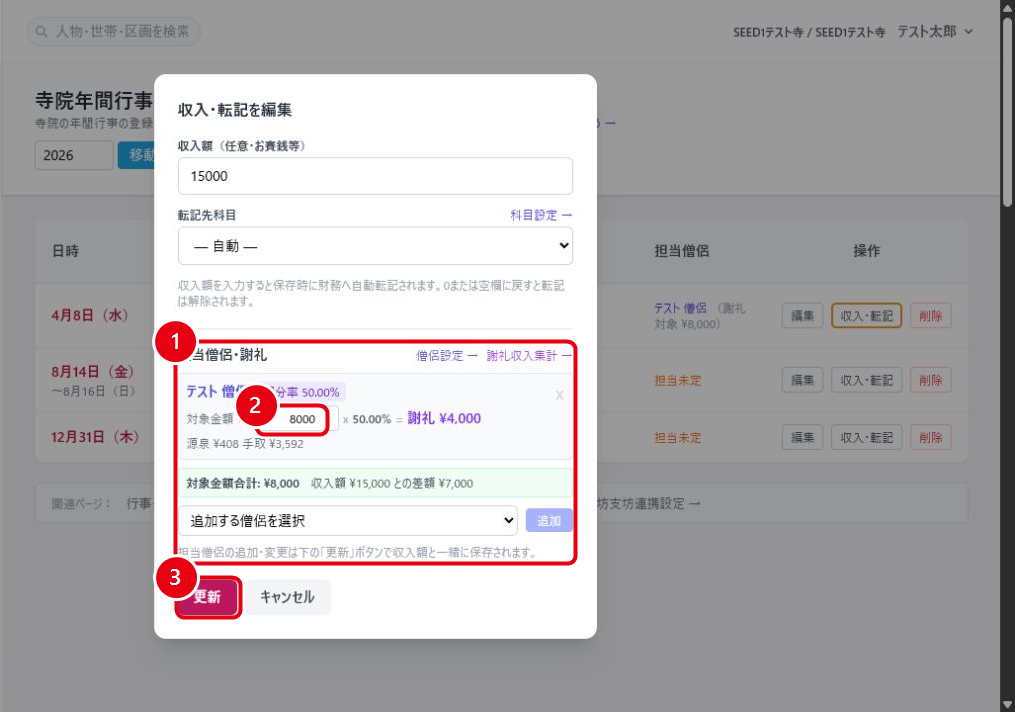Click 編集 in the 12月31日 row
Screen dimensions: 1015x712
(x=802, y=438)
